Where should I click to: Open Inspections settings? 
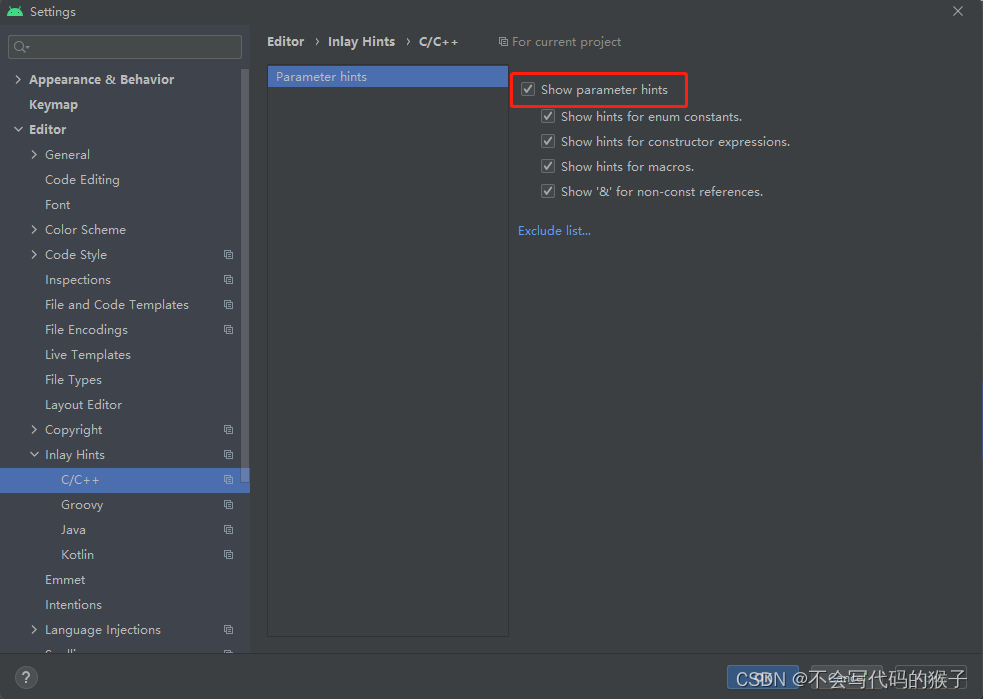pos(78,280)
